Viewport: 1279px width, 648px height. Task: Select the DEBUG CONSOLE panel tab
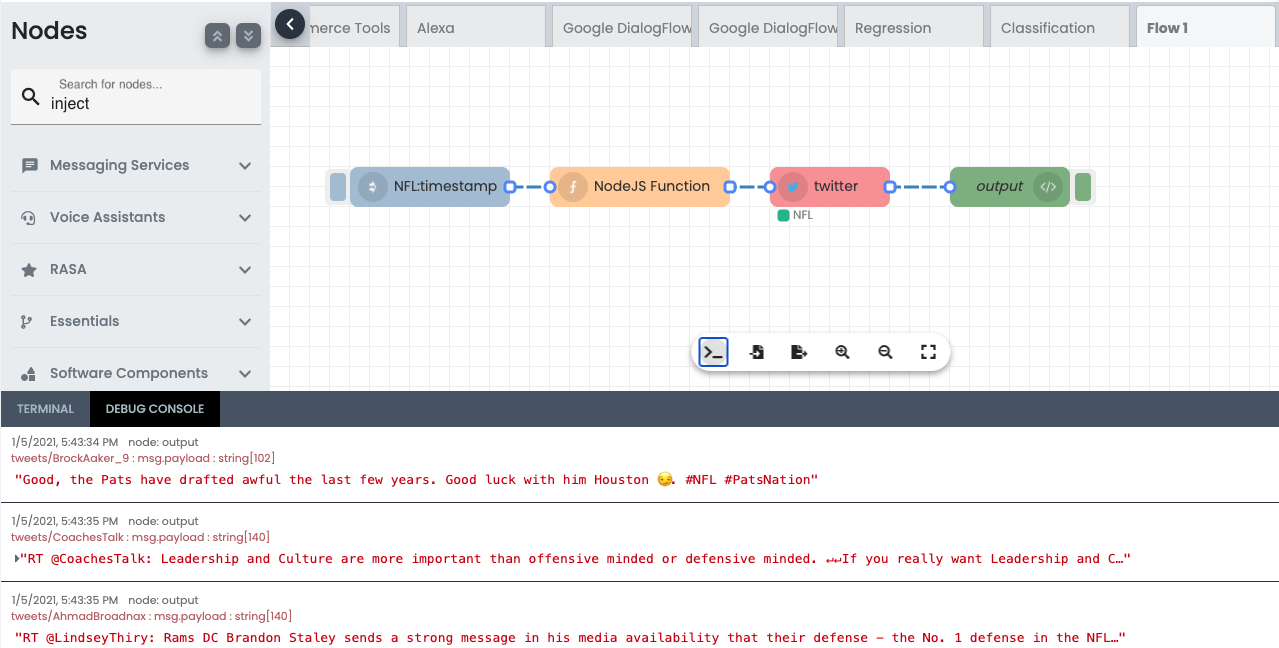[x=155, y=409]
